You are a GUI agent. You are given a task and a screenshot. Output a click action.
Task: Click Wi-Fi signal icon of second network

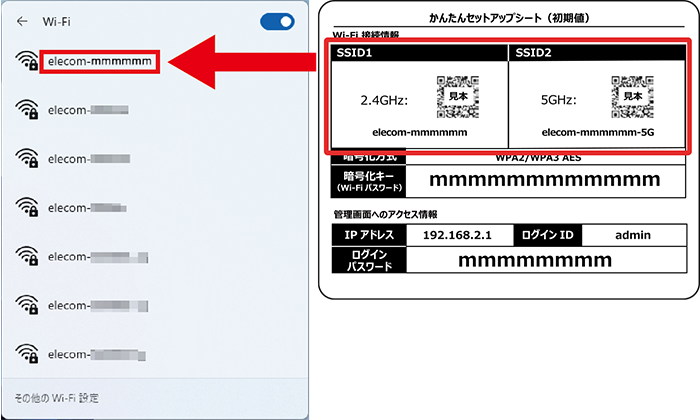coord(27,110)
